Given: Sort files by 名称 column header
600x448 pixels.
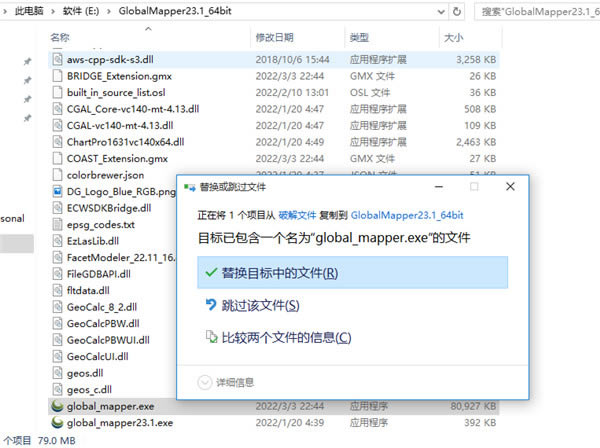Looking at the screenshot, I should click(60, 37).
